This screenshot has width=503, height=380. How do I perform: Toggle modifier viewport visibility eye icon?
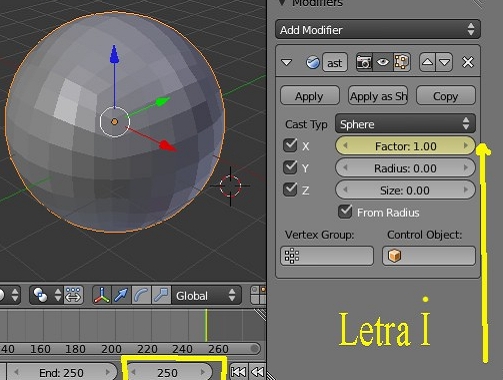[x=383, y=62]
